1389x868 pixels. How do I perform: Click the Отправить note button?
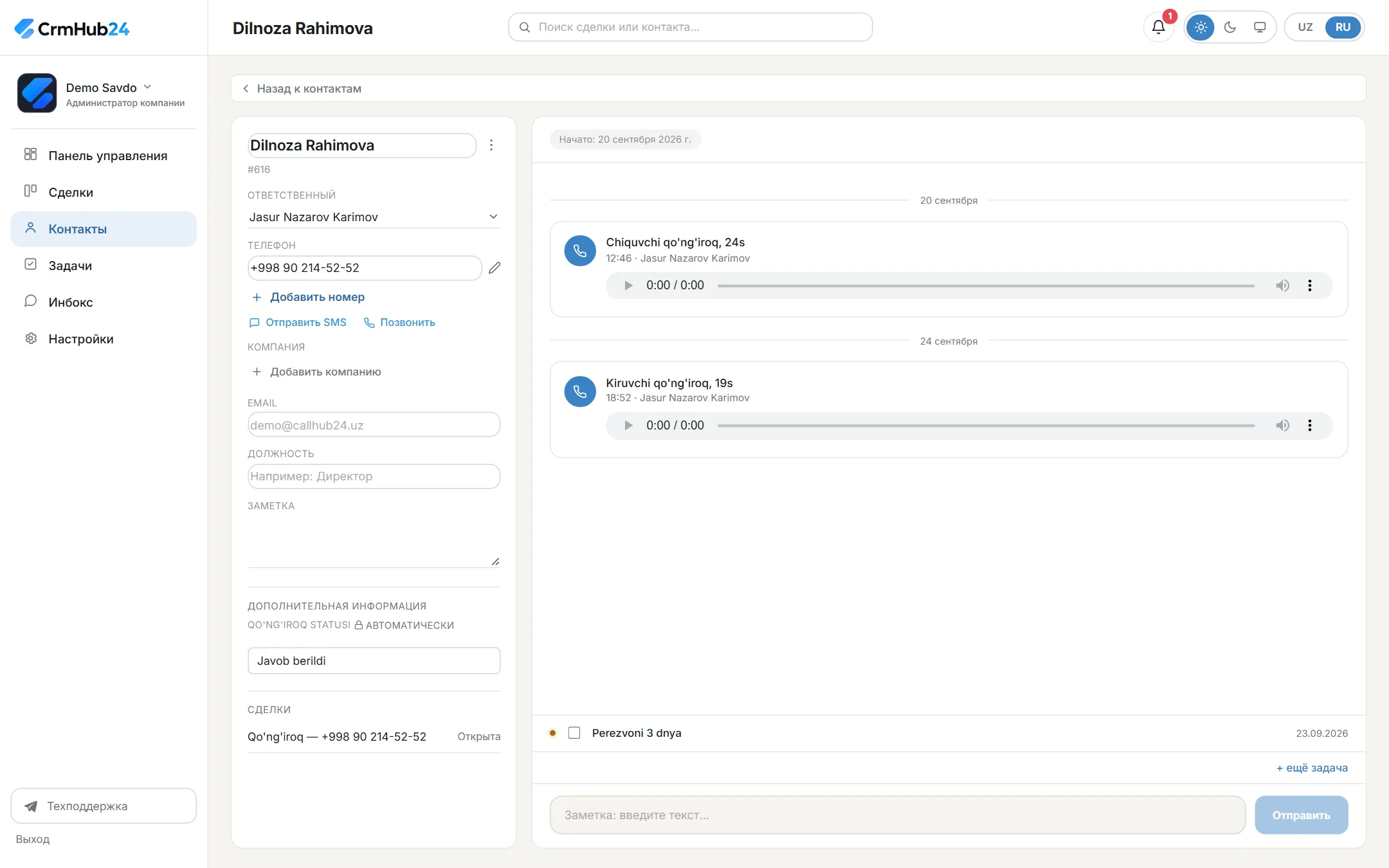[x=1301, y=815]
